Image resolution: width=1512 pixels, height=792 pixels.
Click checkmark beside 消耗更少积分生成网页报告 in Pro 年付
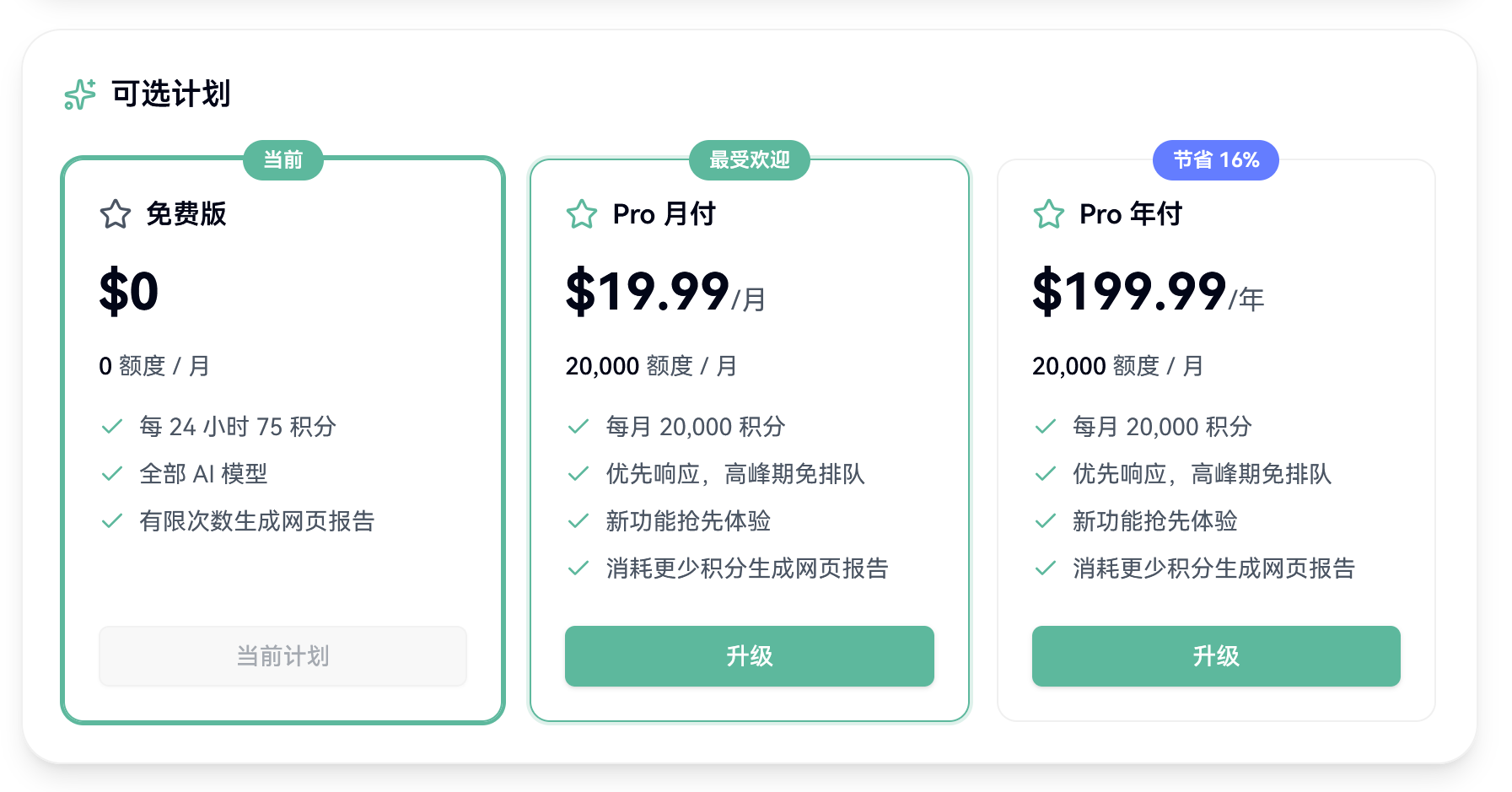(1045, 568)
